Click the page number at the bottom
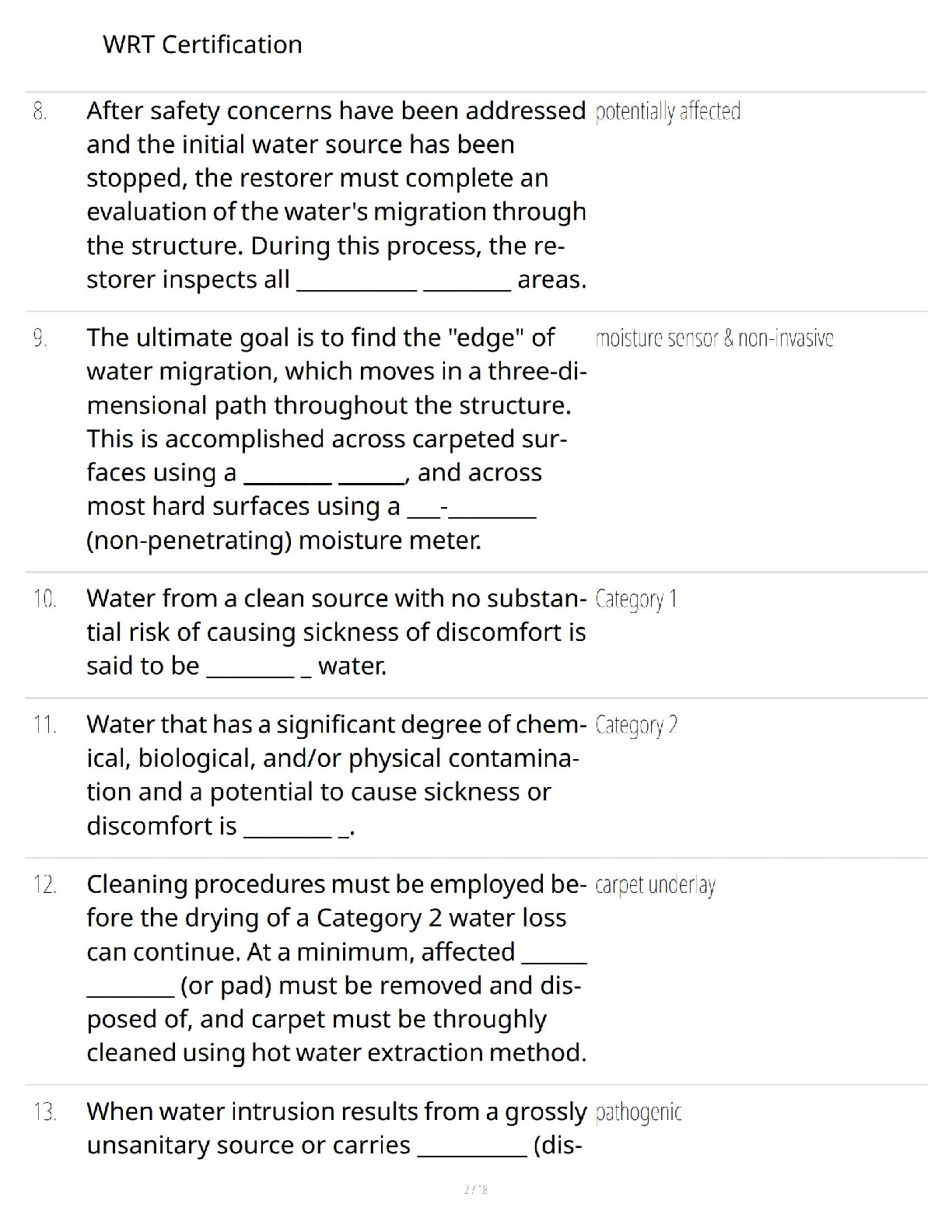This screenshot has width=952, height=1232. click(475, 1189)
